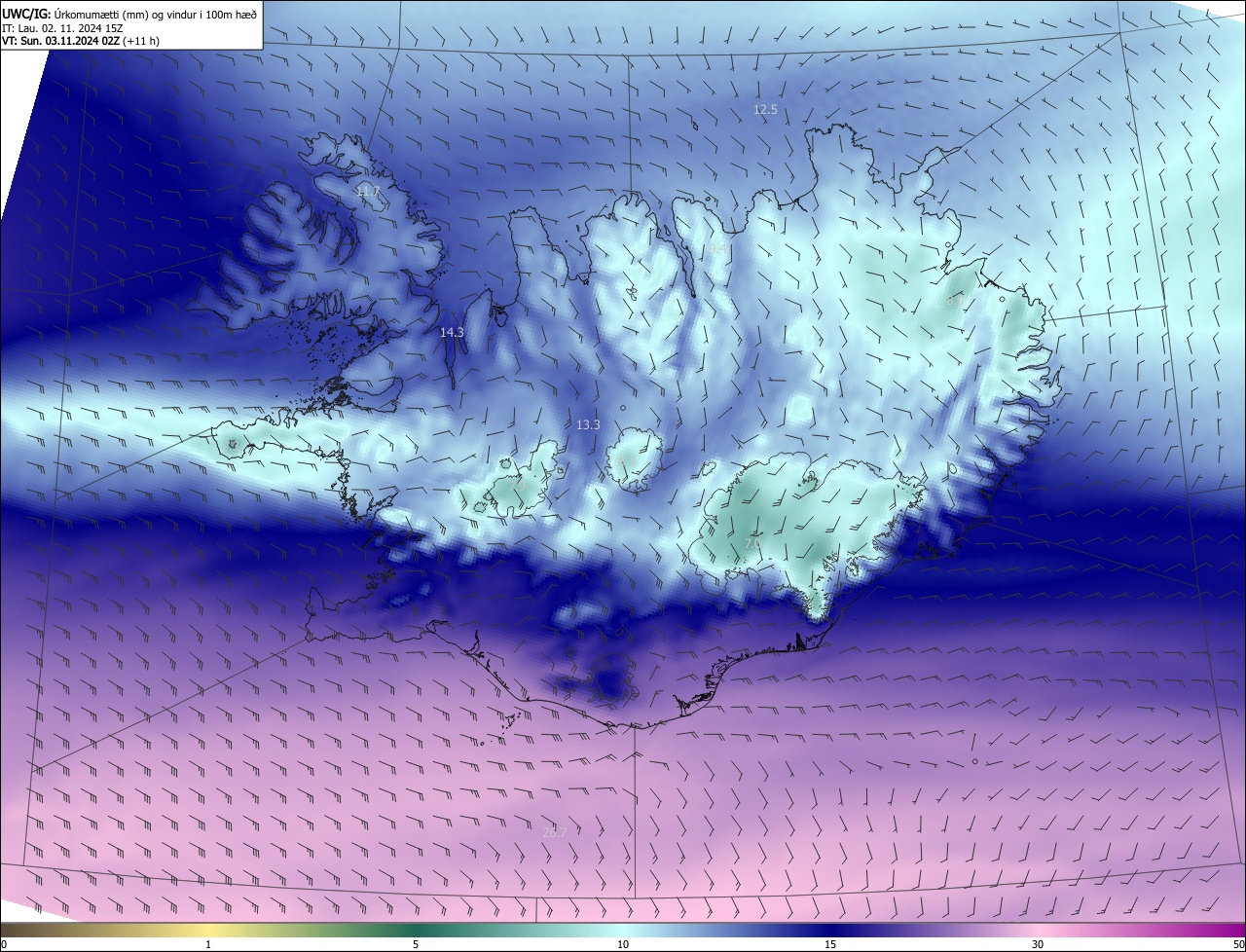Click the 5 label on the color scale

click(416, 944)
